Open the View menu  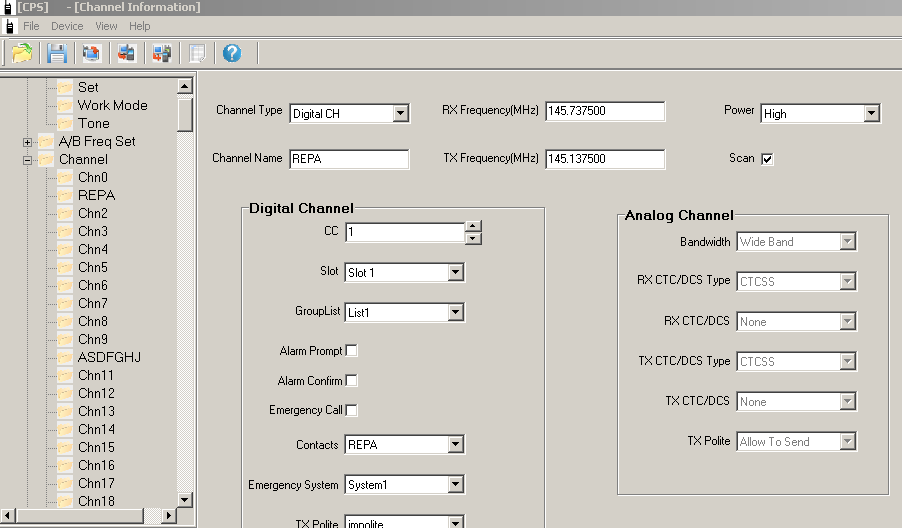coord(106,26)
